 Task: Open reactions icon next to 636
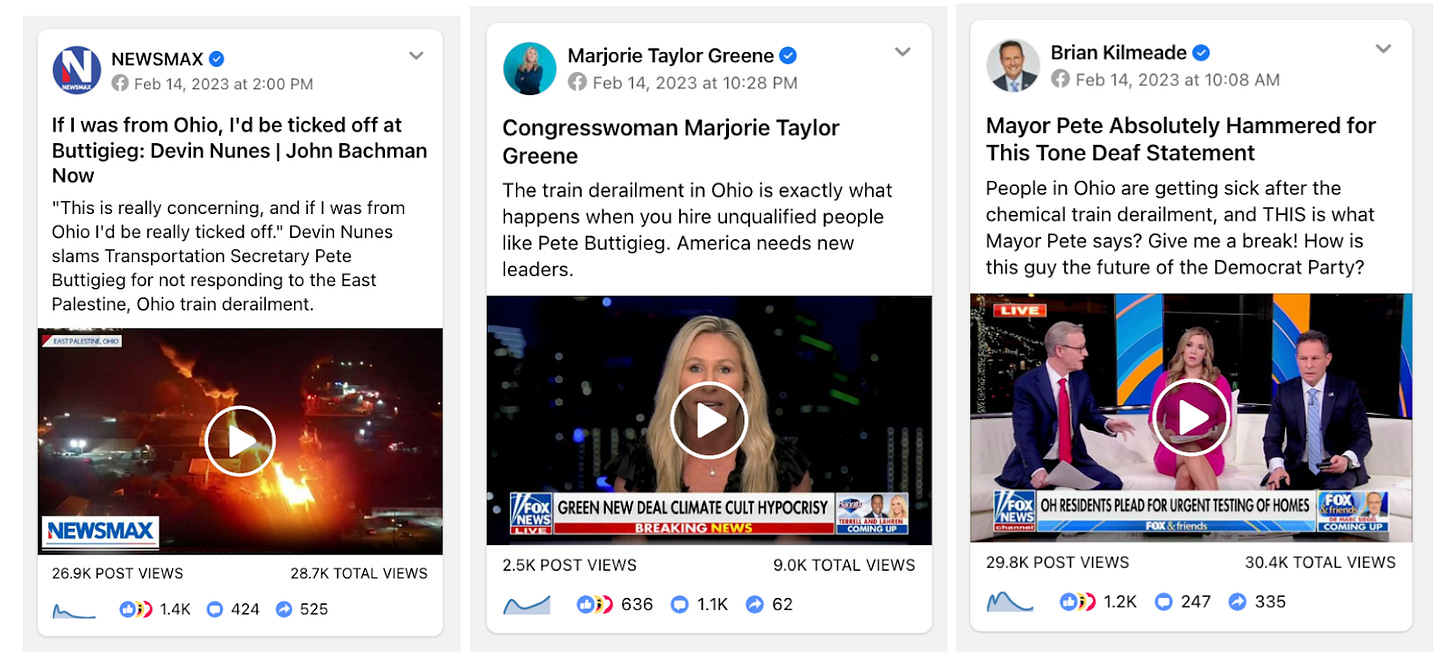pyautogui.click(x=595, y=604)
